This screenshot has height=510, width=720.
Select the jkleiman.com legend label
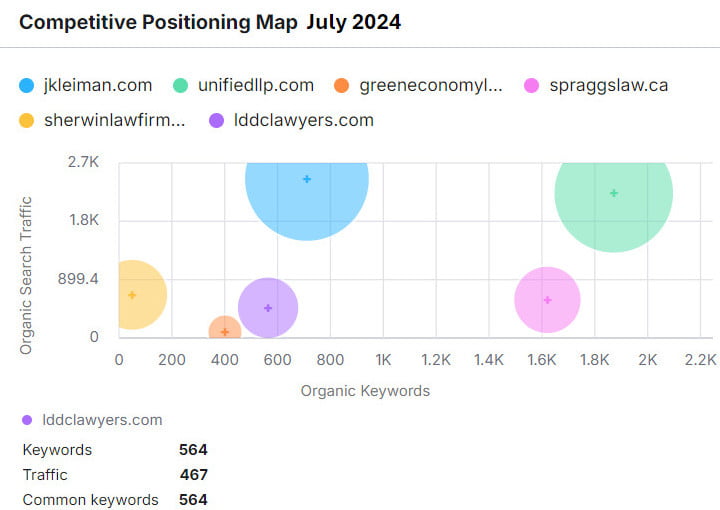click(x=98, y=85)
